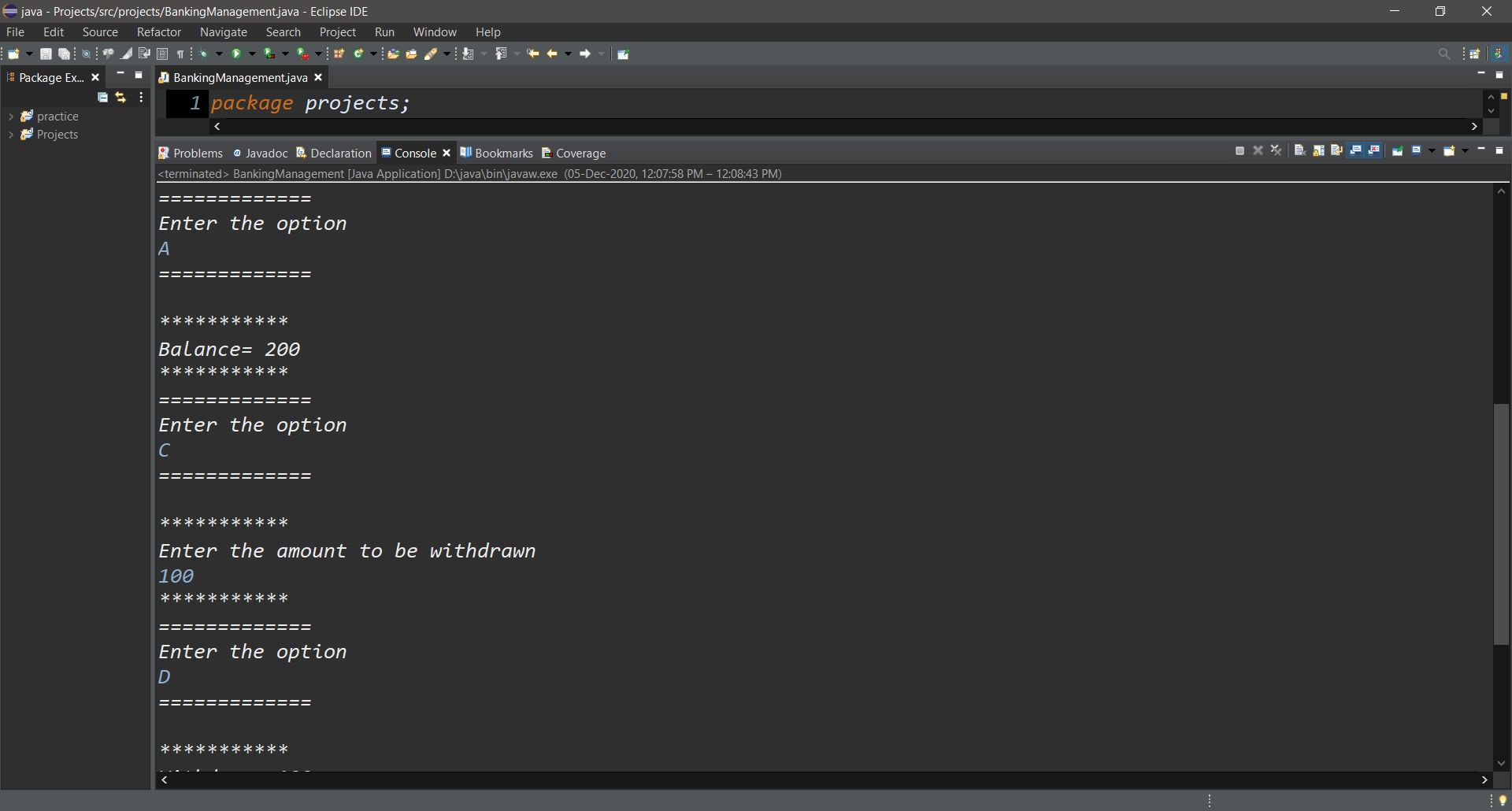This screenshot has width=1512, height=811.
Task: Click the console vertical scrollbar thumb
Action: [x=1501, y=524]
